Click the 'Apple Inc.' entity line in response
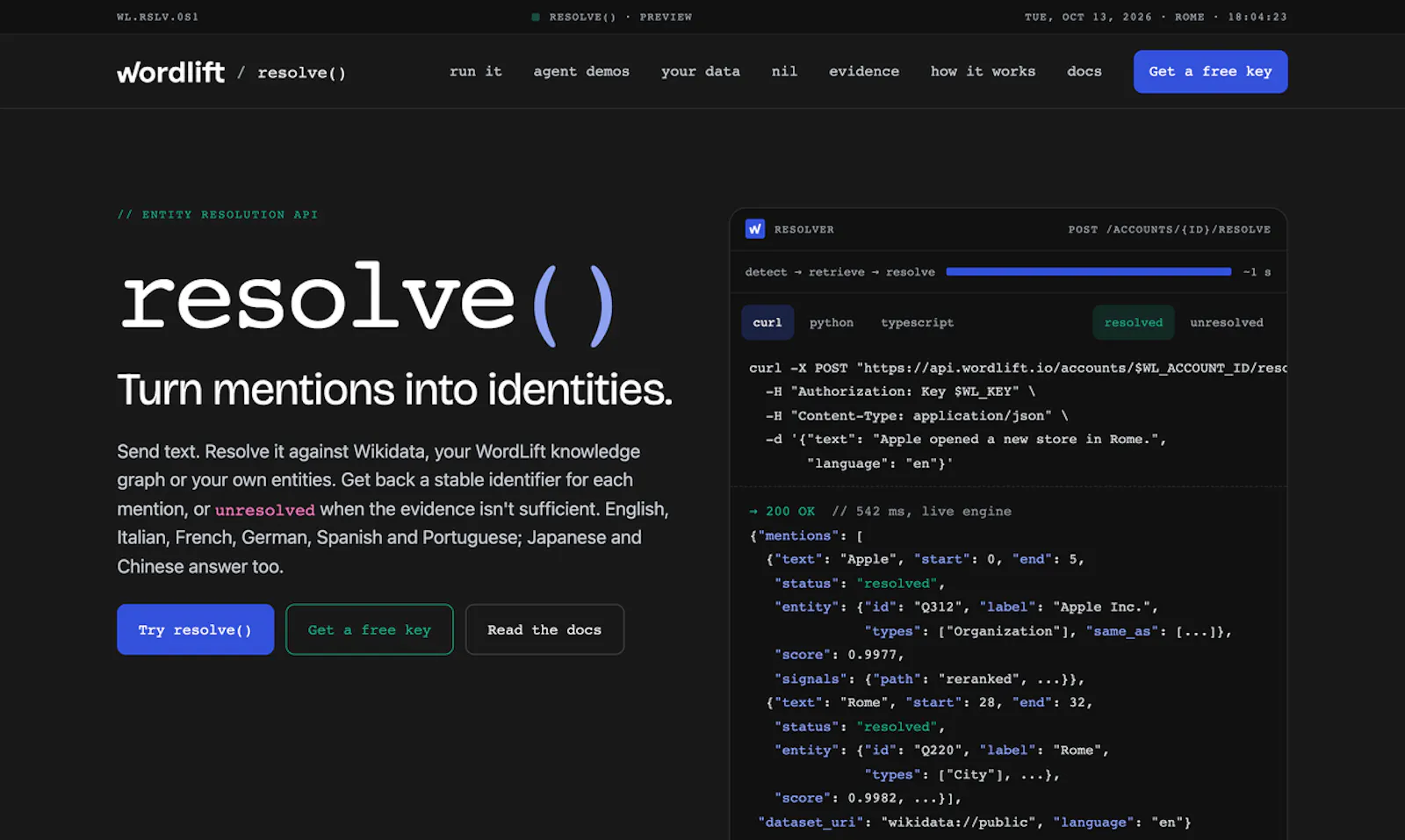Image resolution: width=1405 pixels, height=840 pixels. click(966, 607)
